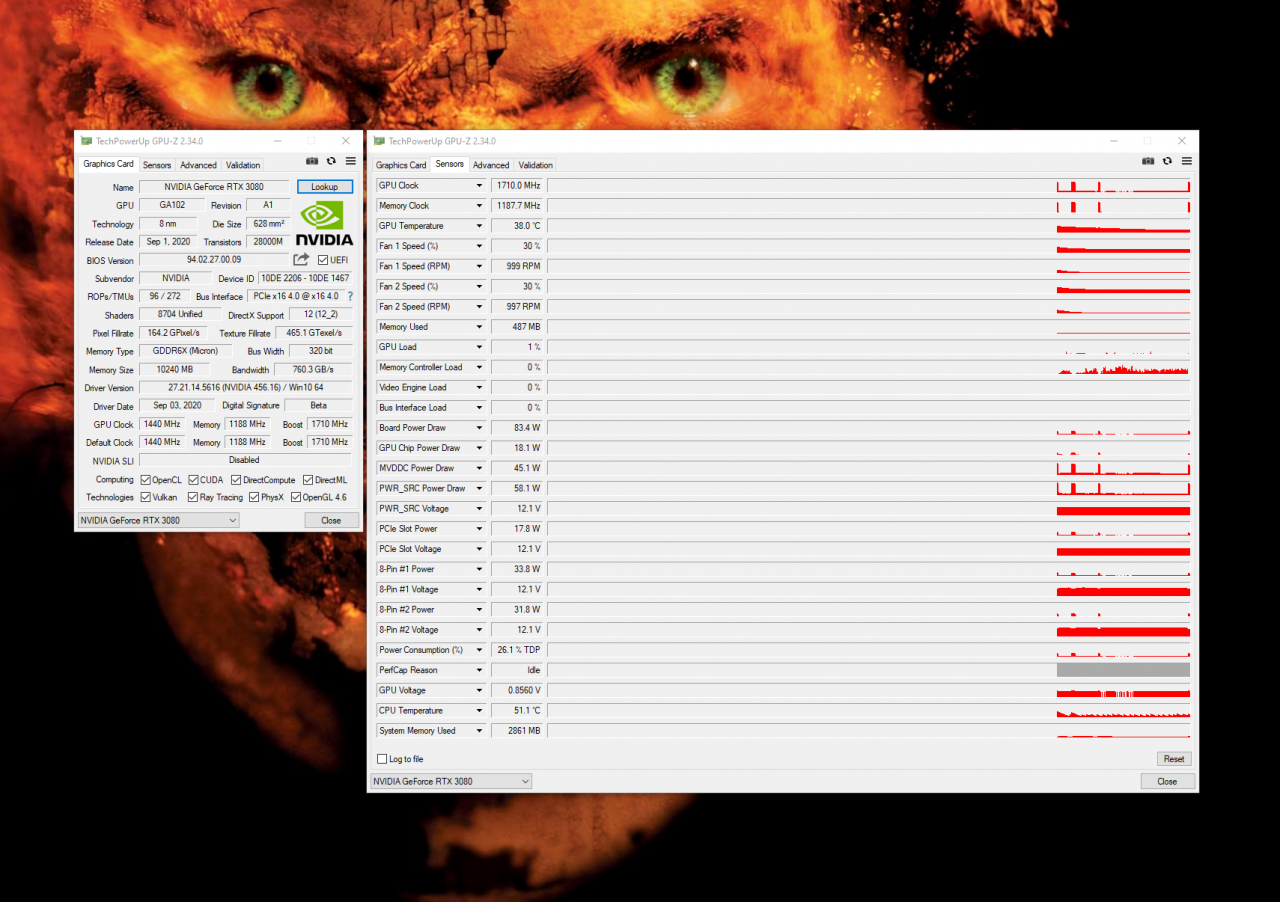Click the Device ID field 10DE 2206
1280x902 pixels.
click(305, 278)
